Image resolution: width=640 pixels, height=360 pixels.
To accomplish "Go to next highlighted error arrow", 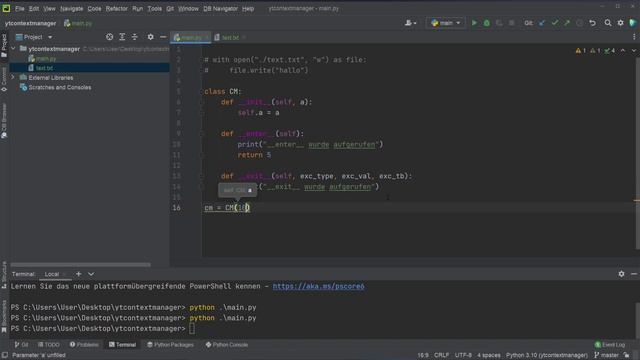I will pyautogui.click(x=633, y=51).
